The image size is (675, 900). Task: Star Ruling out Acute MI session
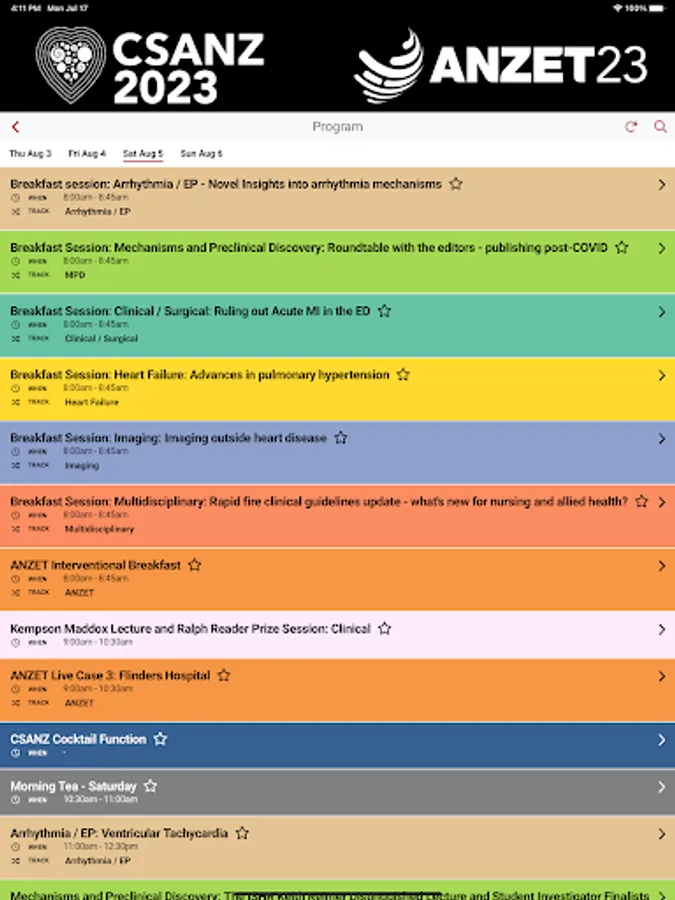click(x=385, y=311)
